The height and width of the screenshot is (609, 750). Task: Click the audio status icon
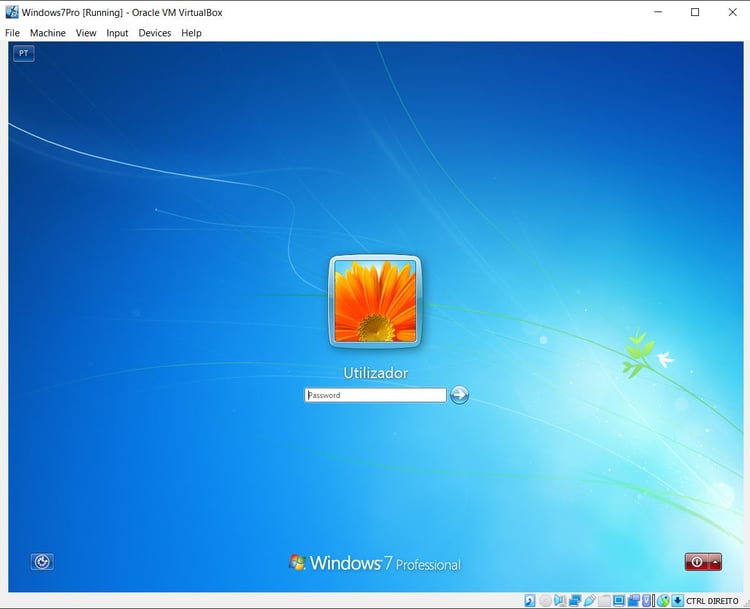click(559, 600)
